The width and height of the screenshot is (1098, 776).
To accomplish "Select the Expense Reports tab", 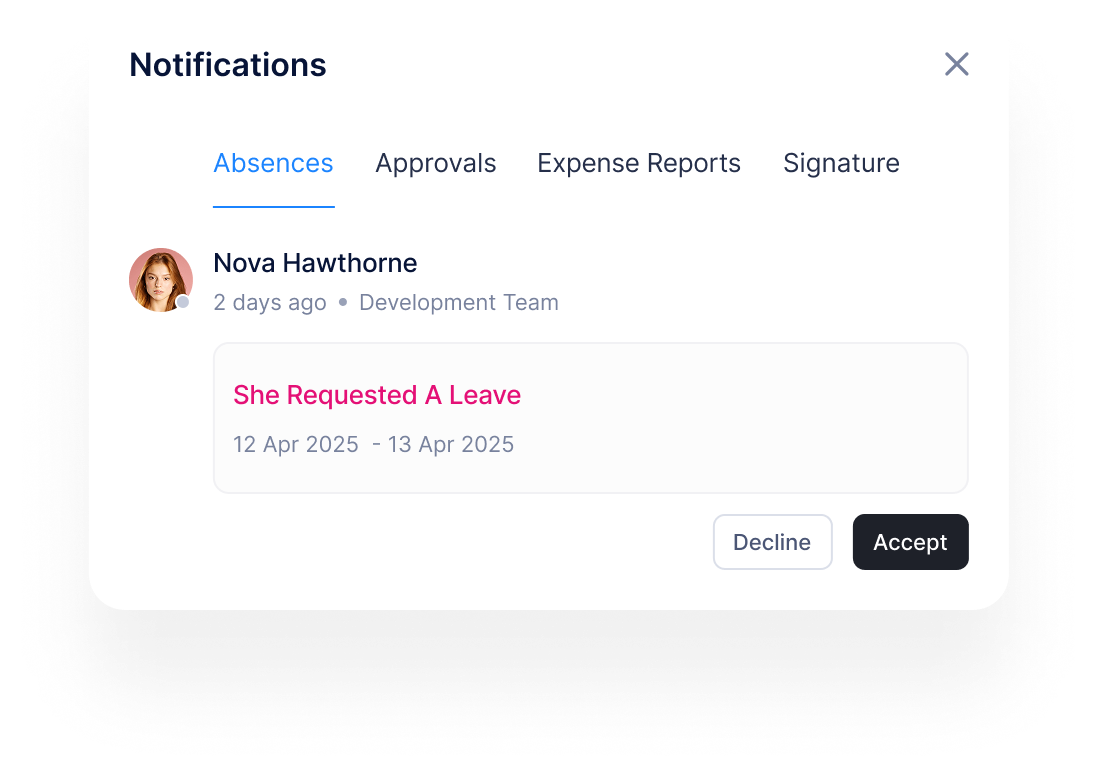I will [x=638, y=162].
